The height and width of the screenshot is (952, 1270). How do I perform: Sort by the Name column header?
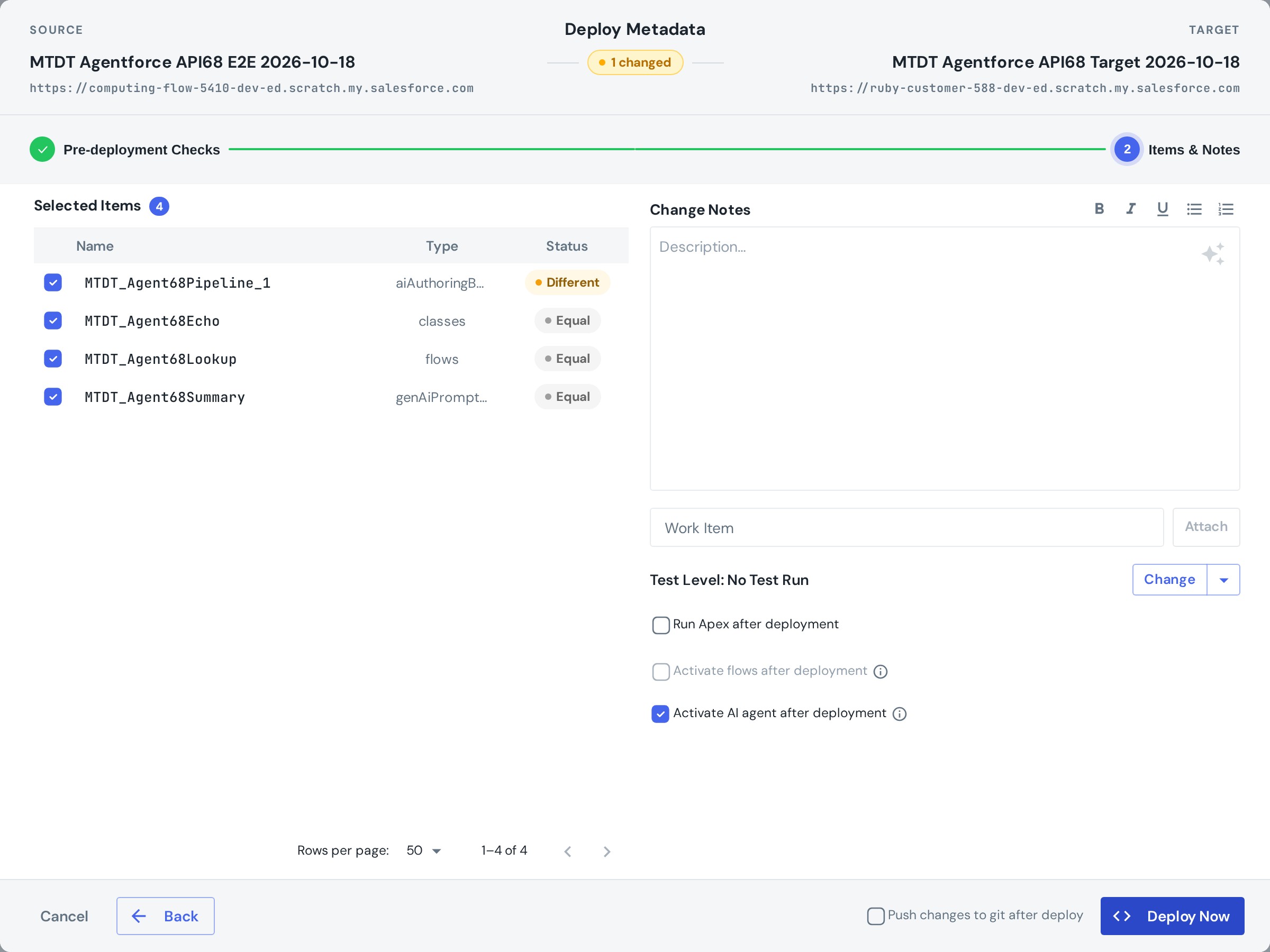(x=95, y=246)
